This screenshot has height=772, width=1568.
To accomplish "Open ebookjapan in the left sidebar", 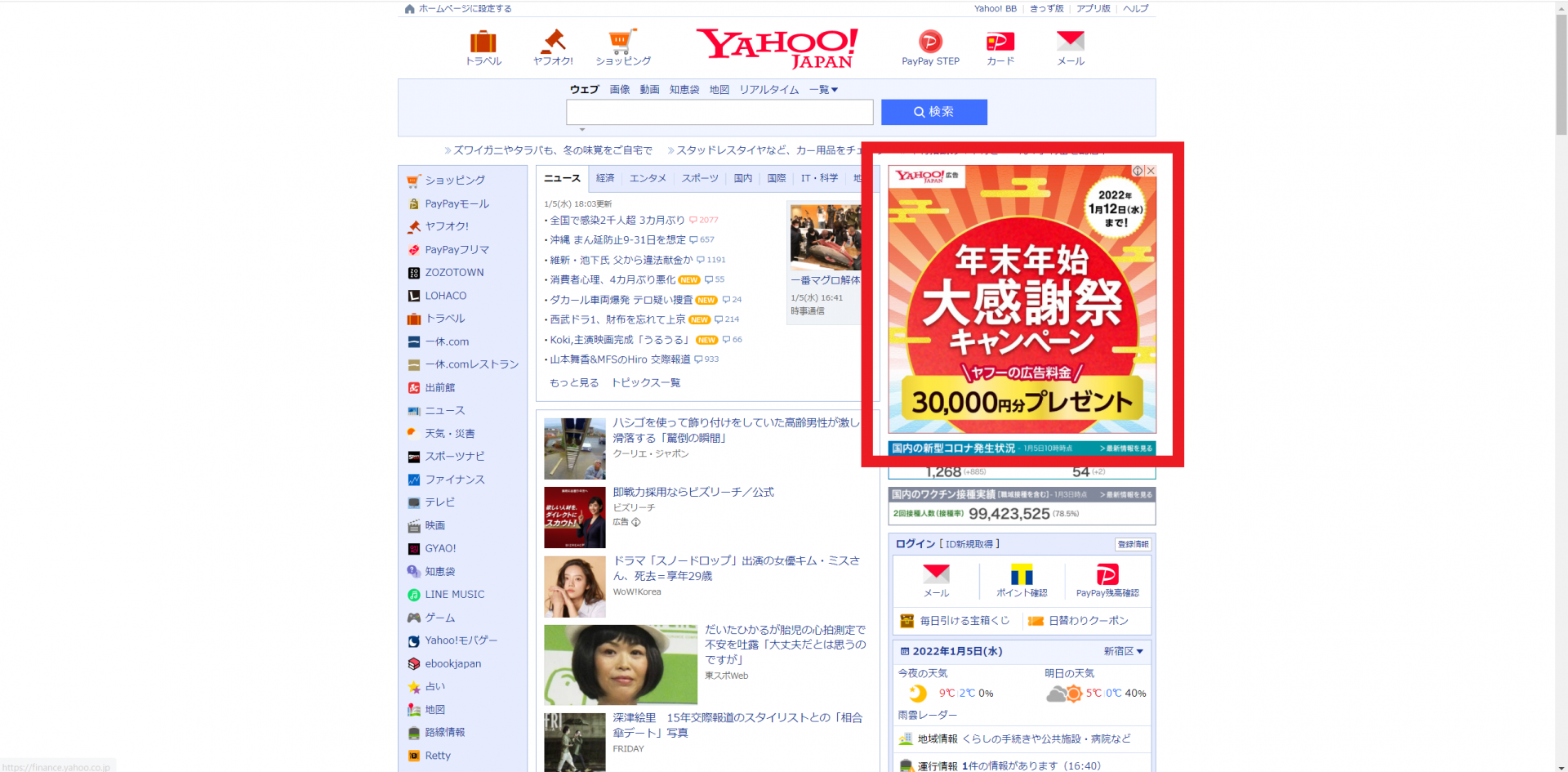I will pos(452,664).
